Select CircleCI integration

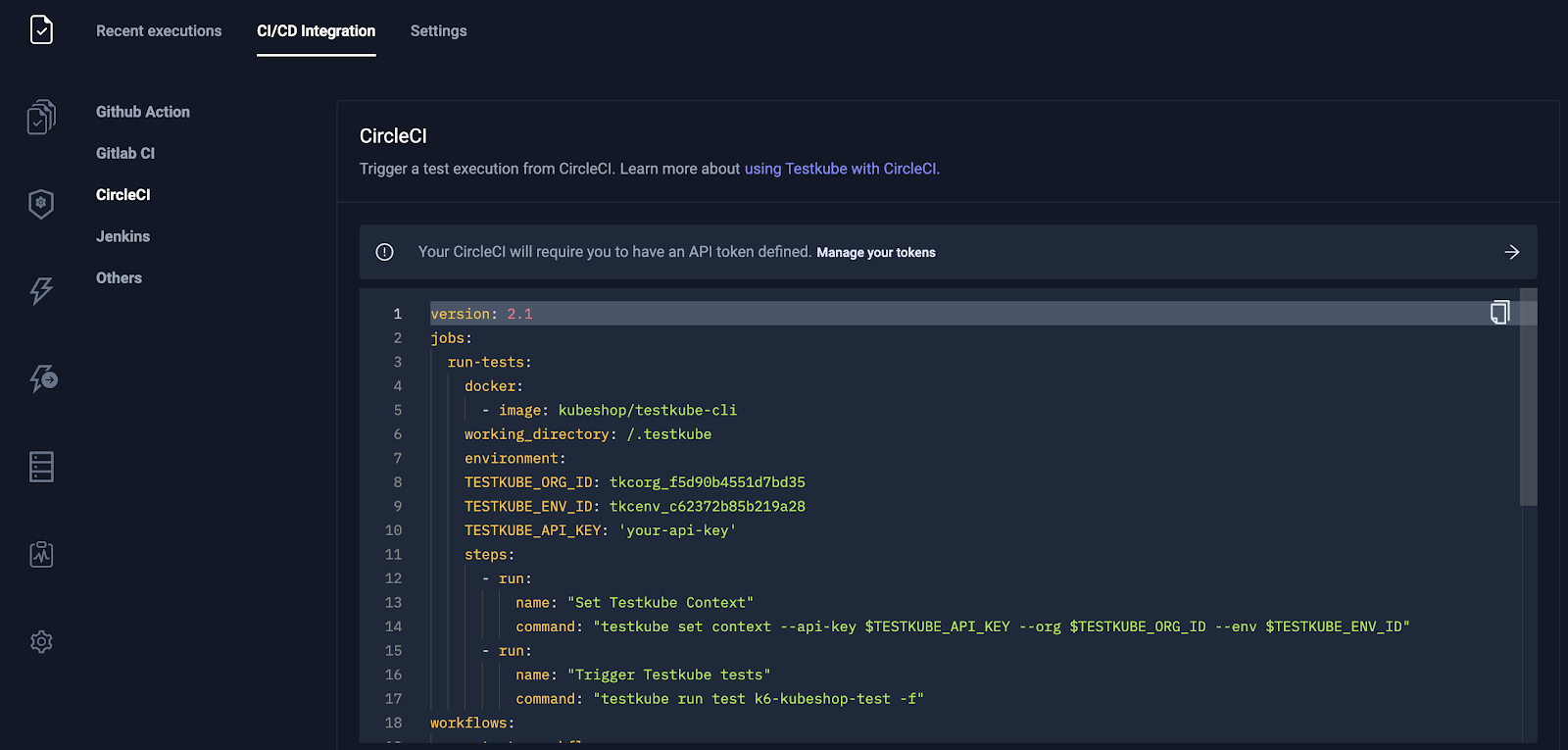pos(123,195)
